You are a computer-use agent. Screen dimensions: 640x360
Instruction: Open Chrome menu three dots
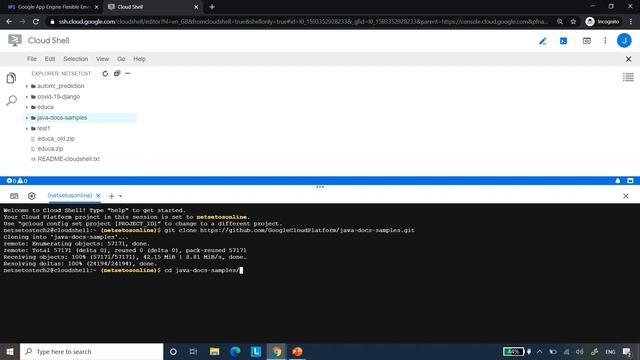[x=631, y=22]
